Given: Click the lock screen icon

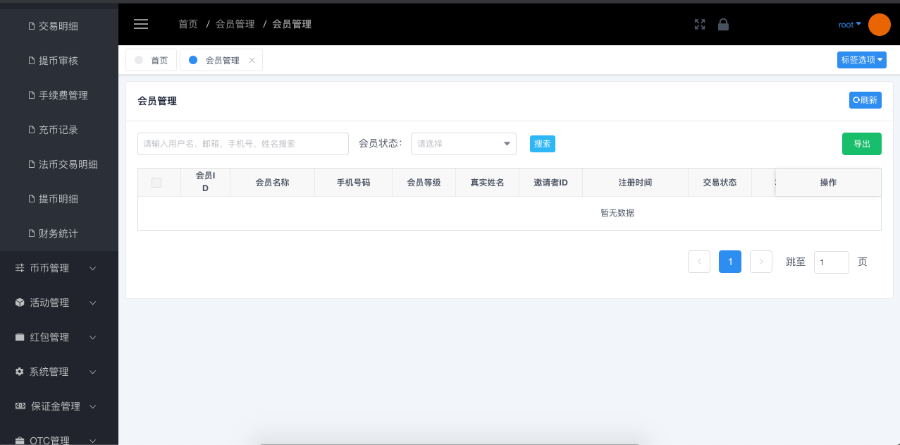Looking at the screenshot, I should (x=723, y=24).
